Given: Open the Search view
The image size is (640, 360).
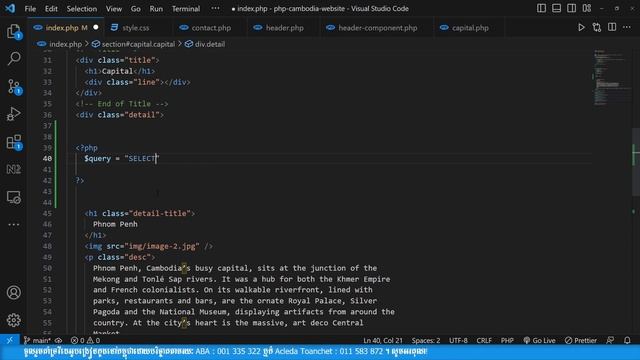Looking at the screenshot, I should click(13, 58).
